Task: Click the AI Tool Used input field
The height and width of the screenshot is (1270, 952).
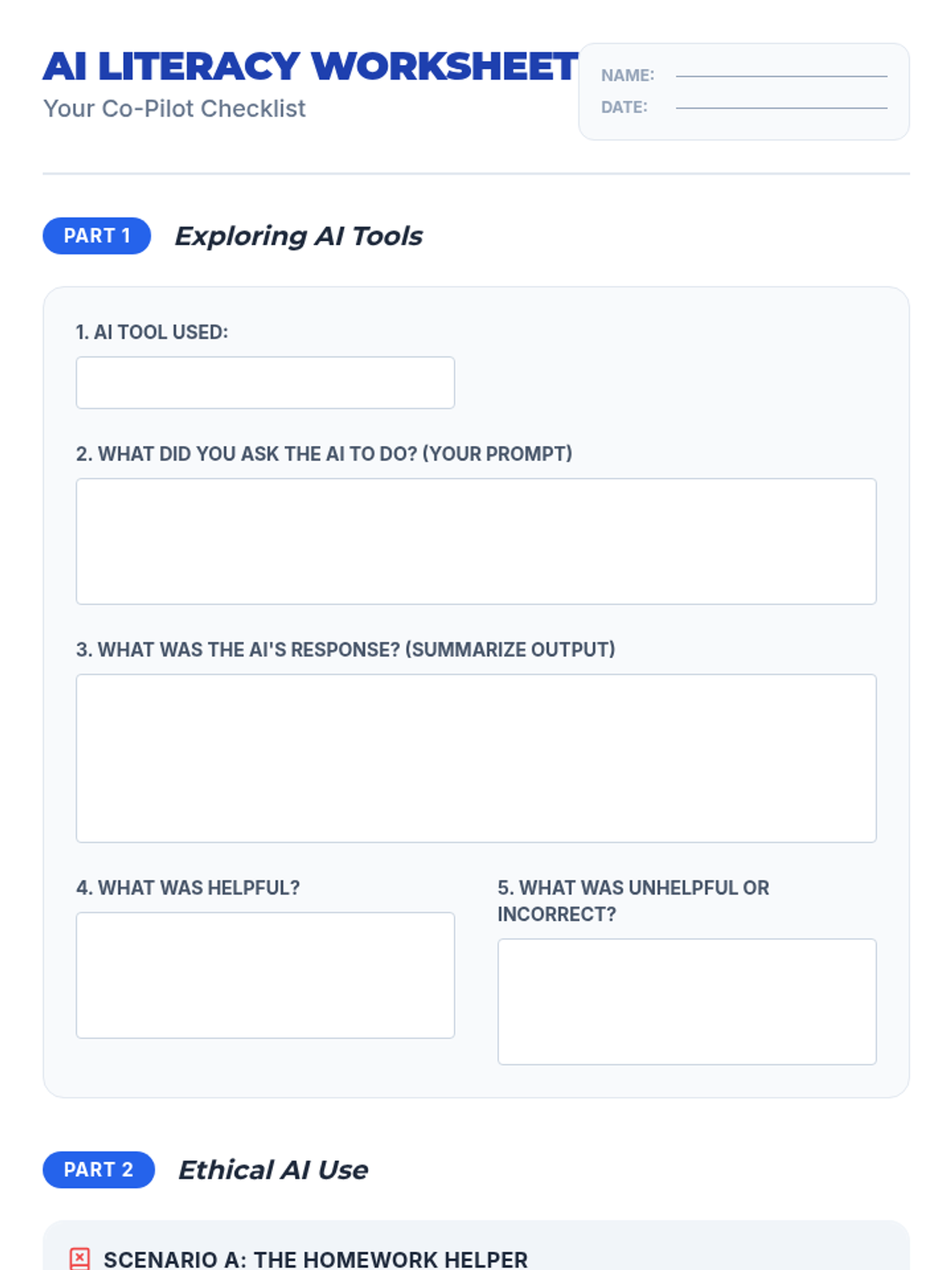Action: pos(265,383)
